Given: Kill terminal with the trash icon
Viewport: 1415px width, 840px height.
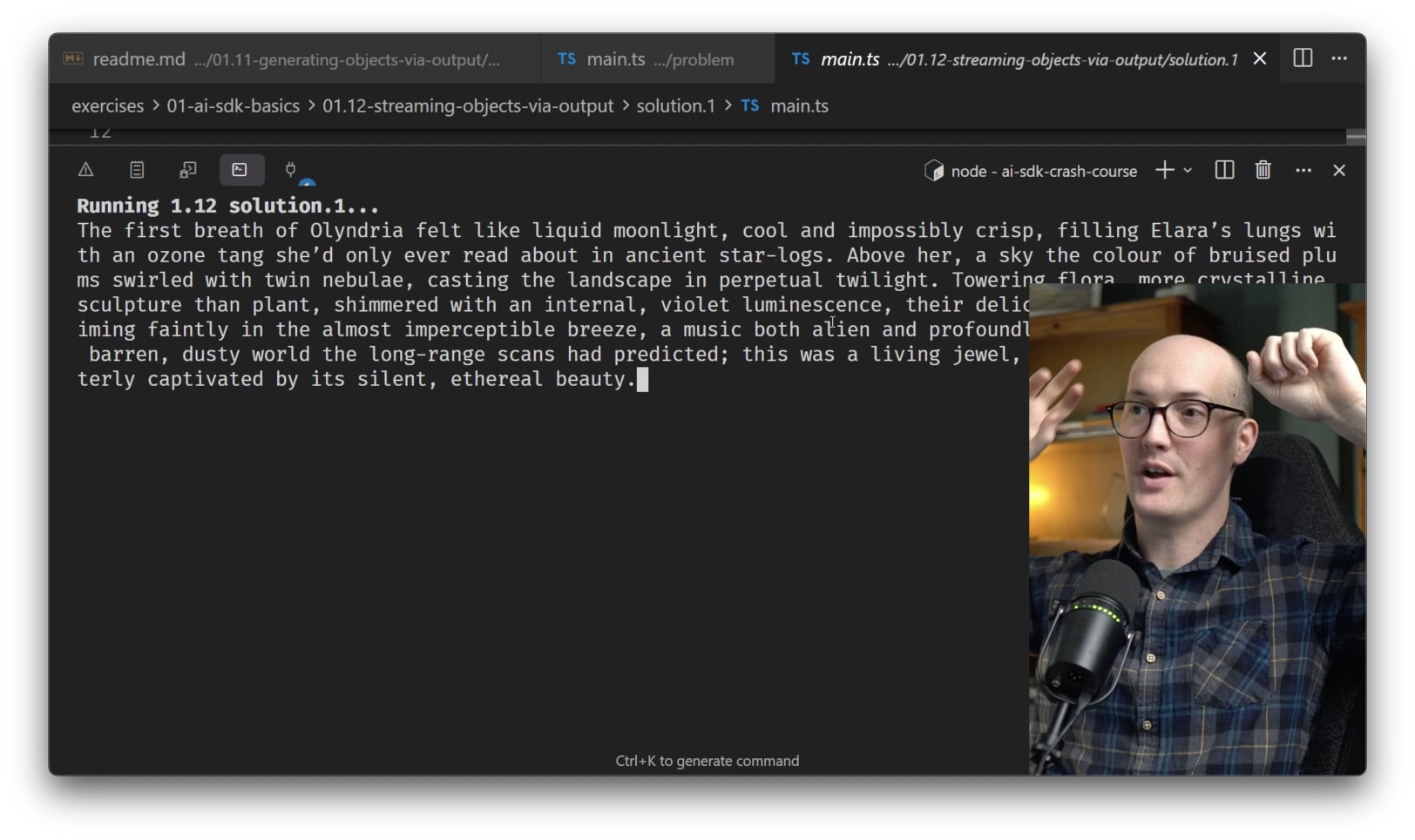Looking at the screenshot, I should coord(1263,170).
